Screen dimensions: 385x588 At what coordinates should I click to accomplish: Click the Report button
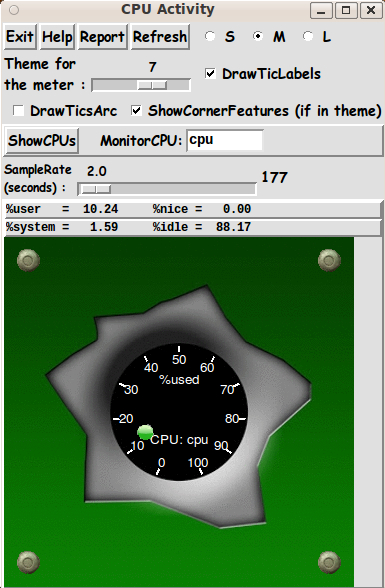click(102, 37)
